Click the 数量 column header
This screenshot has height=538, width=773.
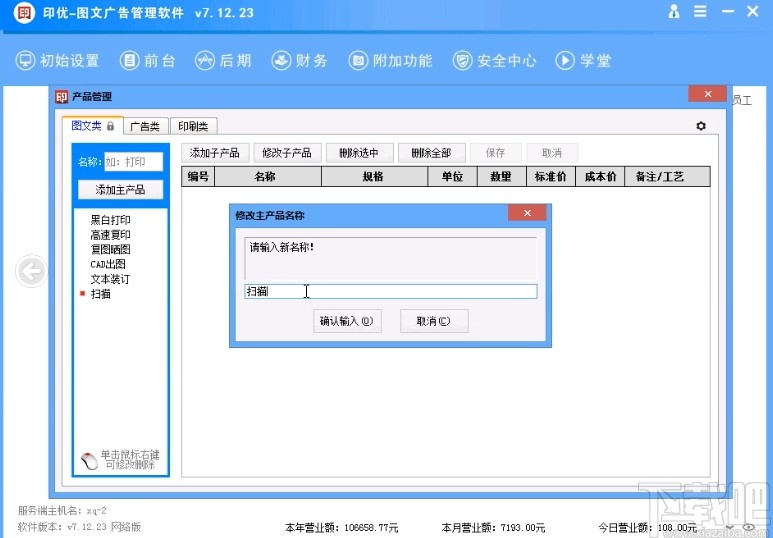[501, 177]
